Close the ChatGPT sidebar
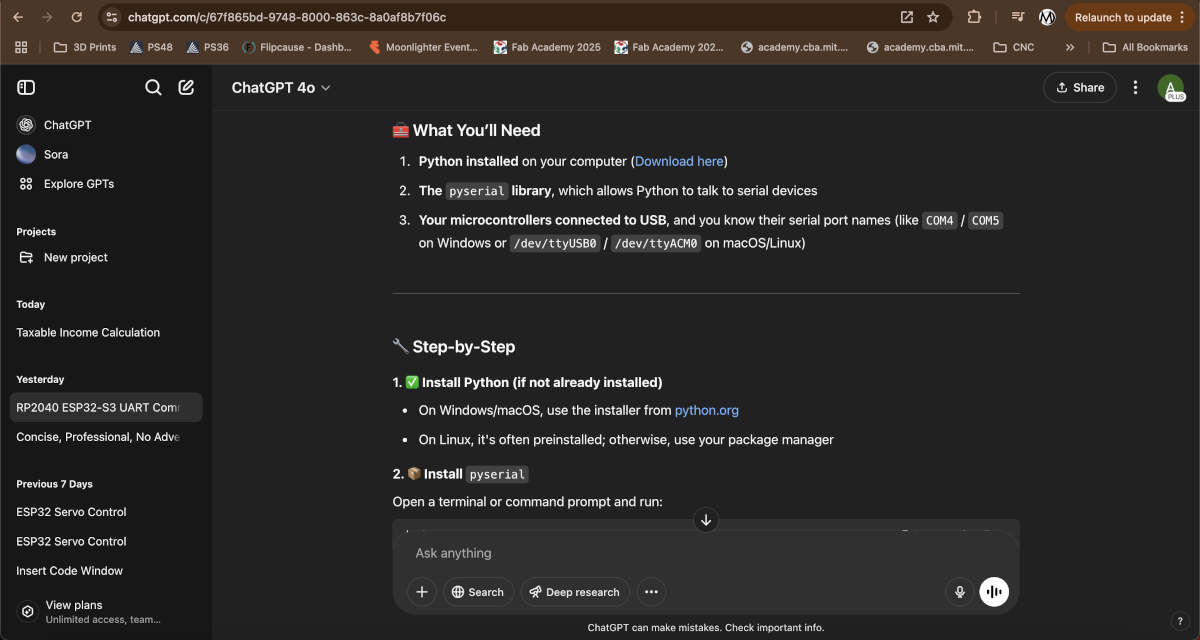 pyautogui.click(x=26, y=87)
